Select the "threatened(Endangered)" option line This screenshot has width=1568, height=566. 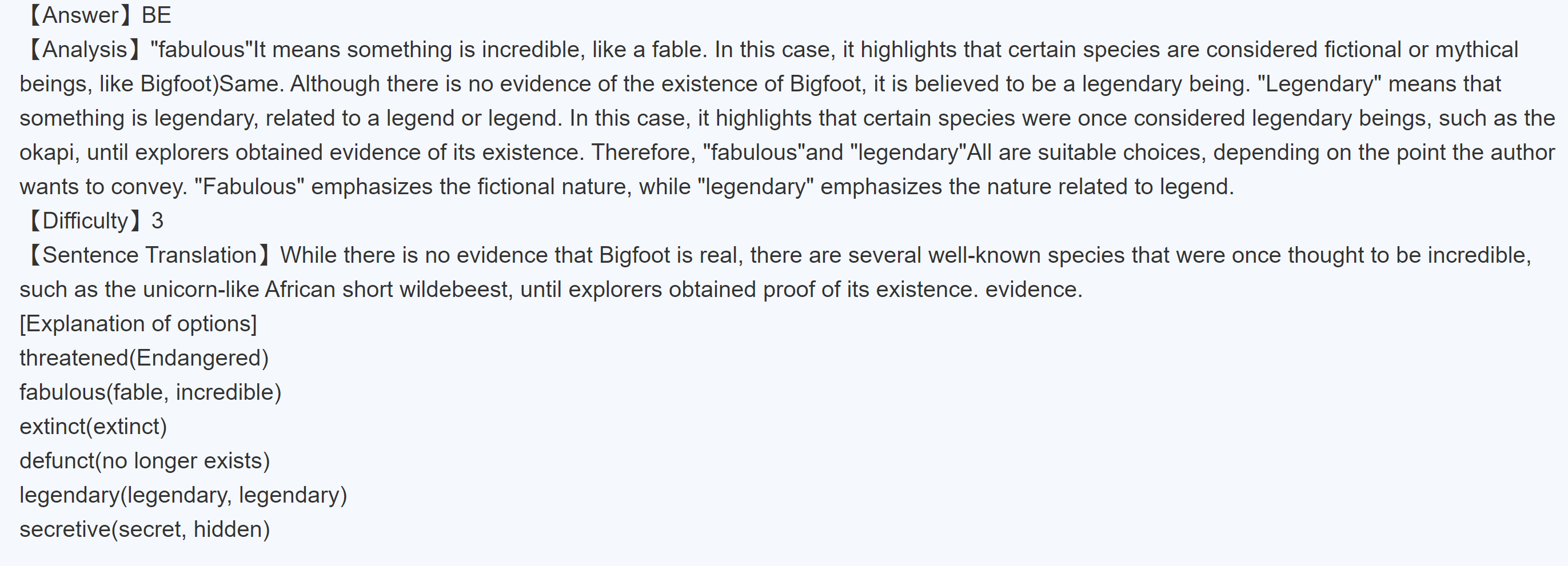click(144, 358)
